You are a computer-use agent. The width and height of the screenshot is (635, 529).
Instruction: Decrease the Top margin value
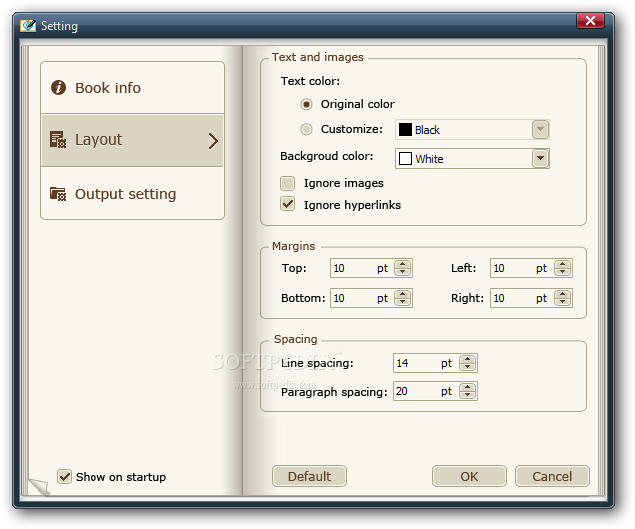pyautogui.click(x=402, y=272)
